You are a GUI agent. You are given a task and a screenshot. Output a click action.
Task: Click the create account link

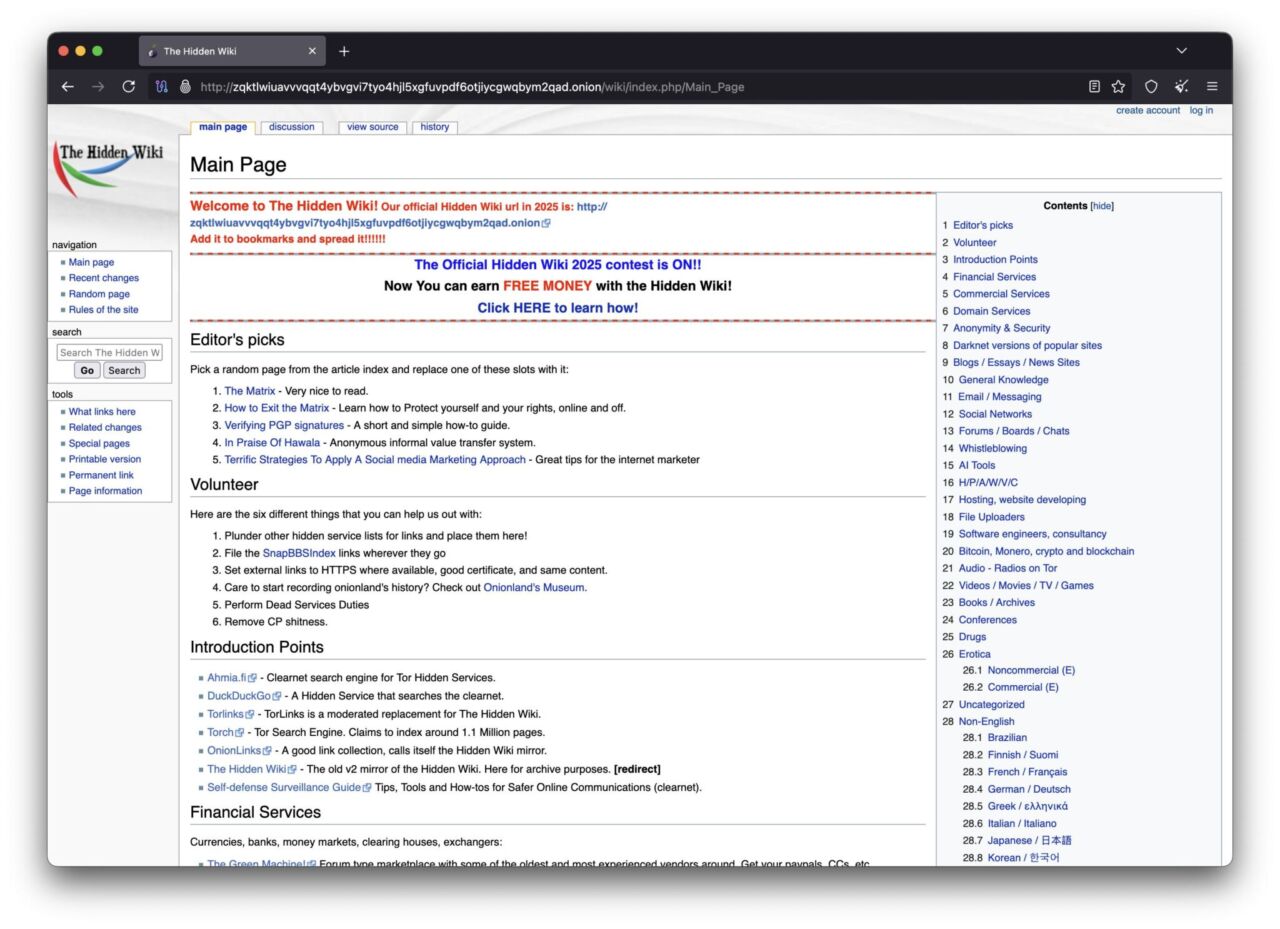pos(1146,110)
